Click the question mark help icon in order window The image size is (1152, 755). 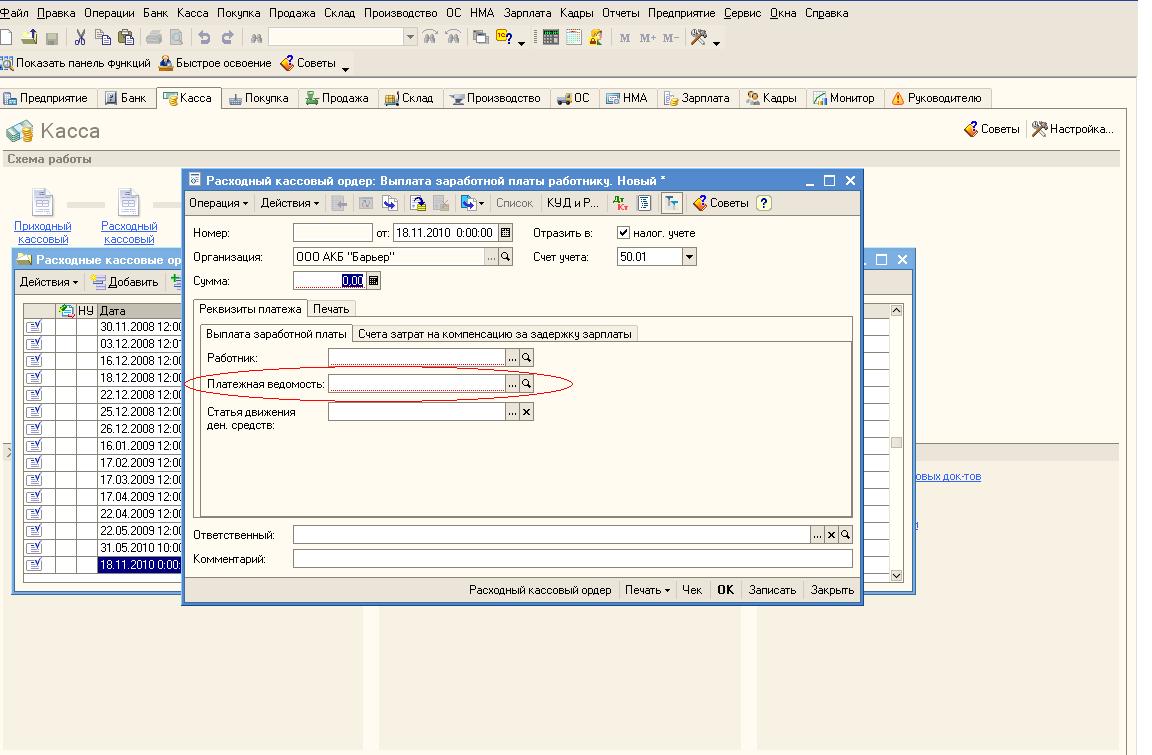coord(764,203)
